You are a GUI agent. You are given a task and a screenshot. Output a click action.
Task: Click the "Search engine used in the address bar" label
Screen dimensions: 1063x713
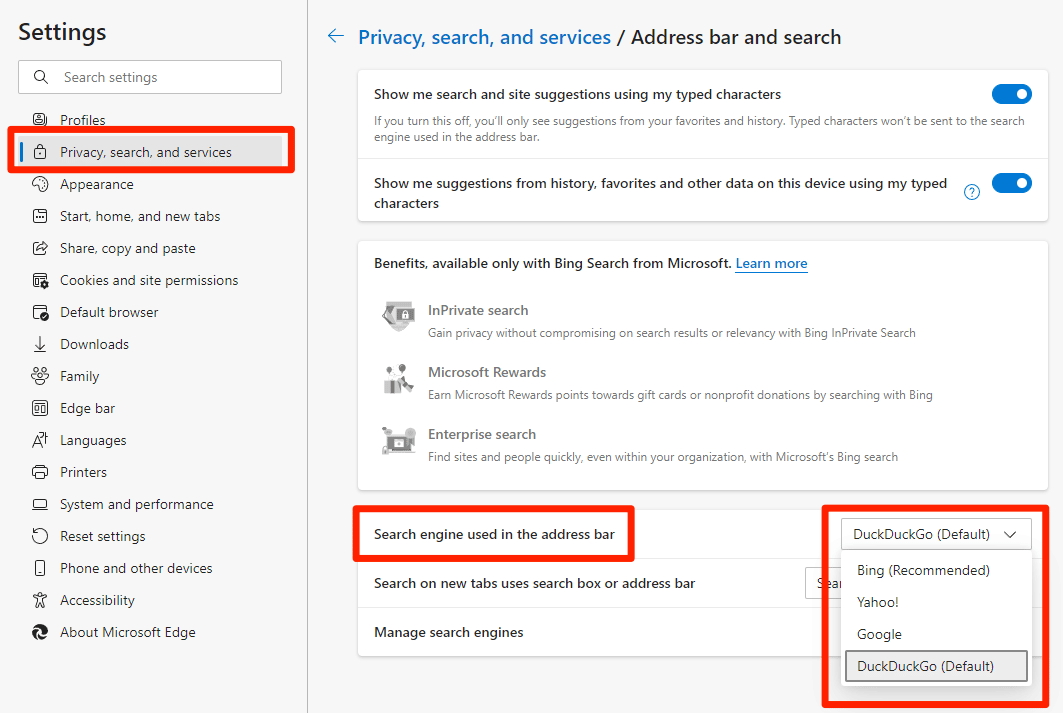click(494, 534)
